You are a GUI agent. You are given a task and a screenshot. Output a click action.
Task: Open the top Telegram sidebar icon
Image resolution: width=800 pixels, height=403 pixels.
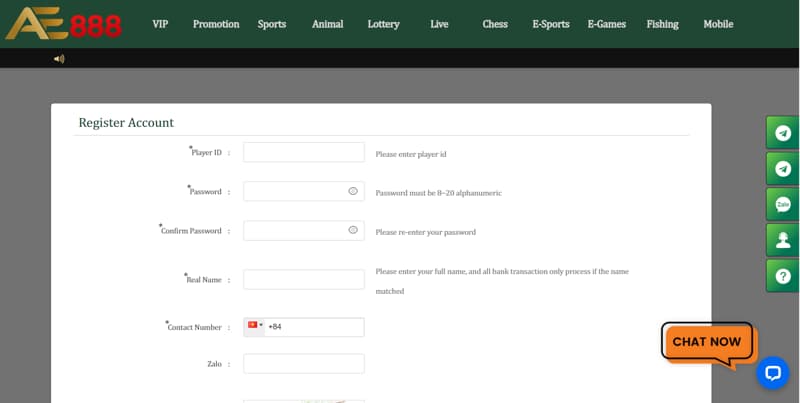pyautogui.click(x=782, y=133)
